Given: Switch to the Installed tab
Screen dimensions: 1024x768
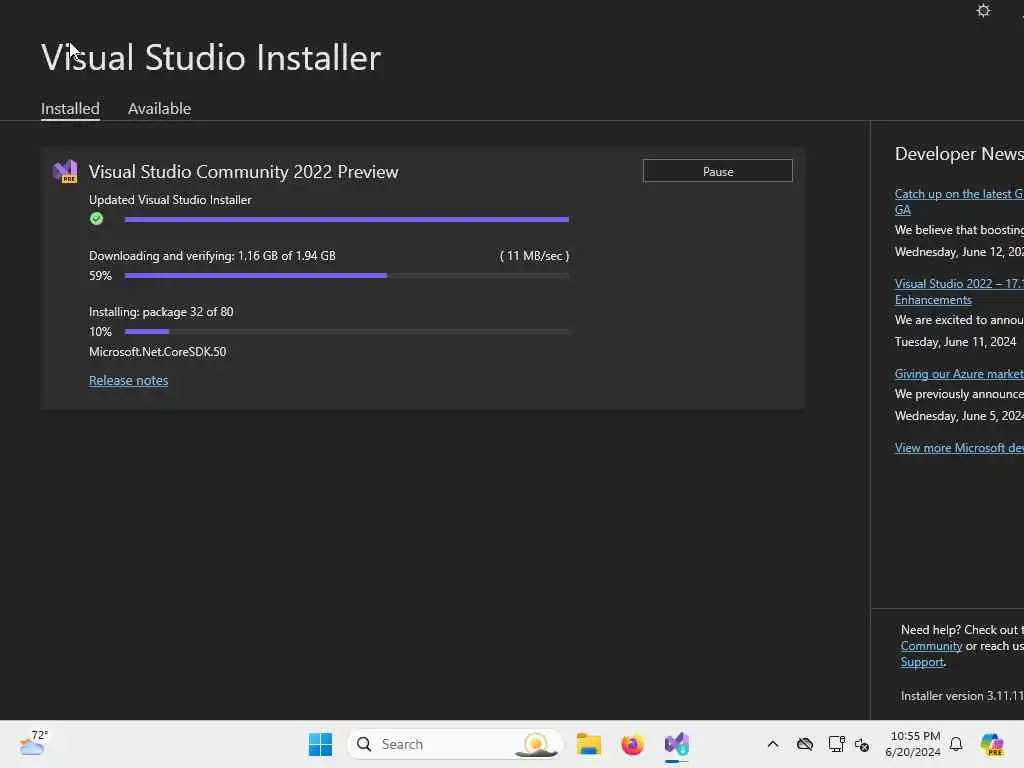Looking at the screenshot, I should [x=70, y=108].
